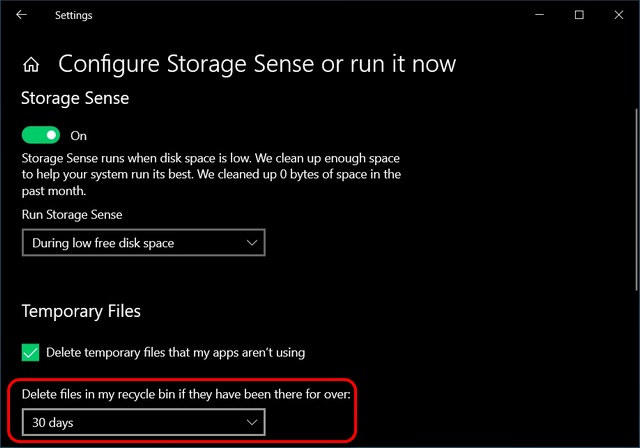Close the Settings window
The height and width of the screenshot is (448, 640).
pyautogui.click(x=618, y=15)
